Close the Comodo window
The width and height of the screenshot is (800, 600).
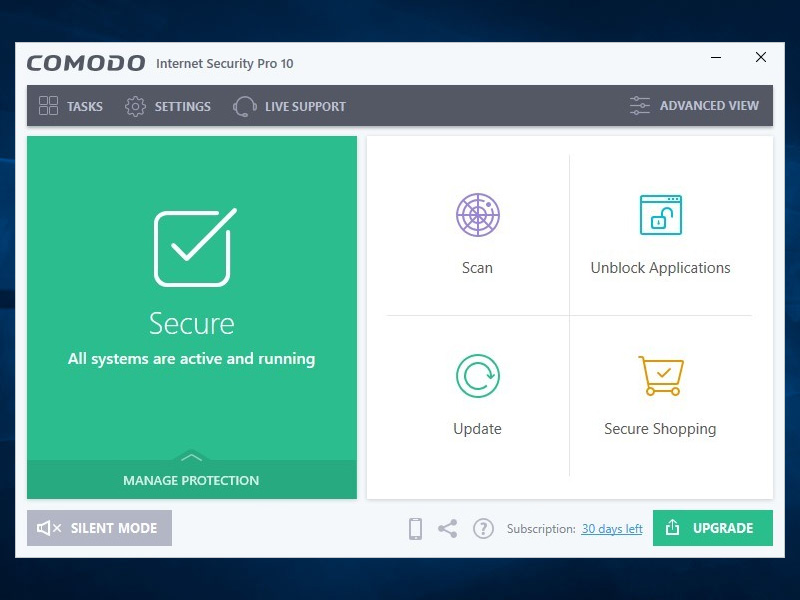tap(761, 58)
